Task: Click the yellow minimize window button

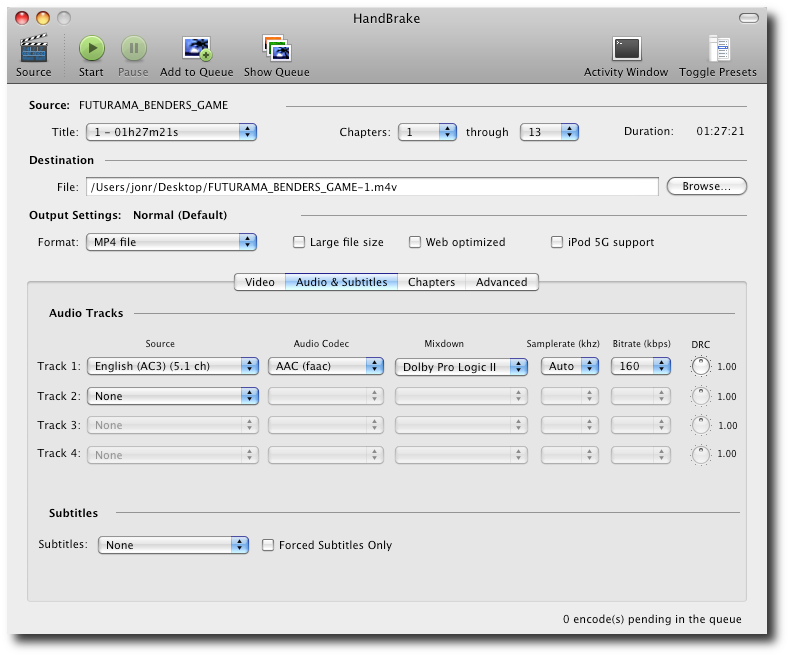Action: 43,18
